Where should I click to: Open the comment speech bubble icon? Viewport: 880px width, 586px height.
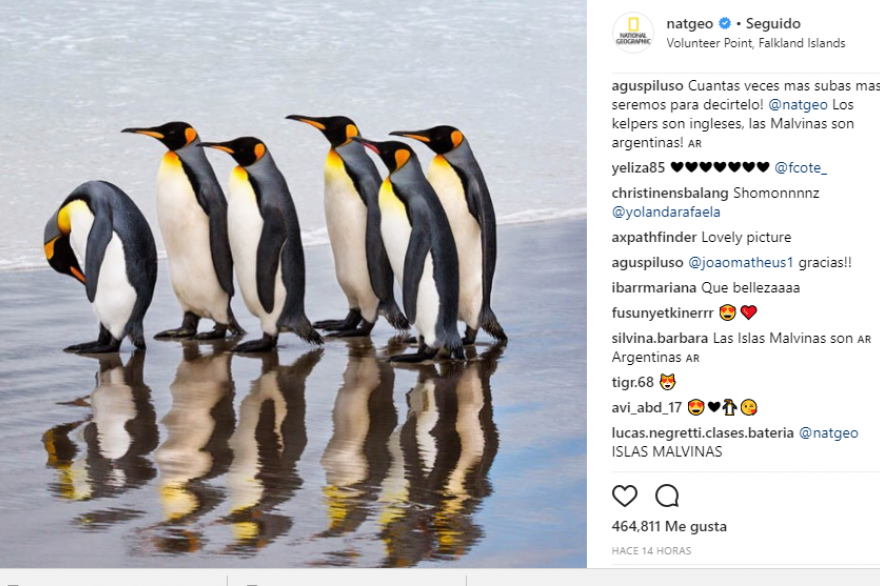(x=667, y=496)
